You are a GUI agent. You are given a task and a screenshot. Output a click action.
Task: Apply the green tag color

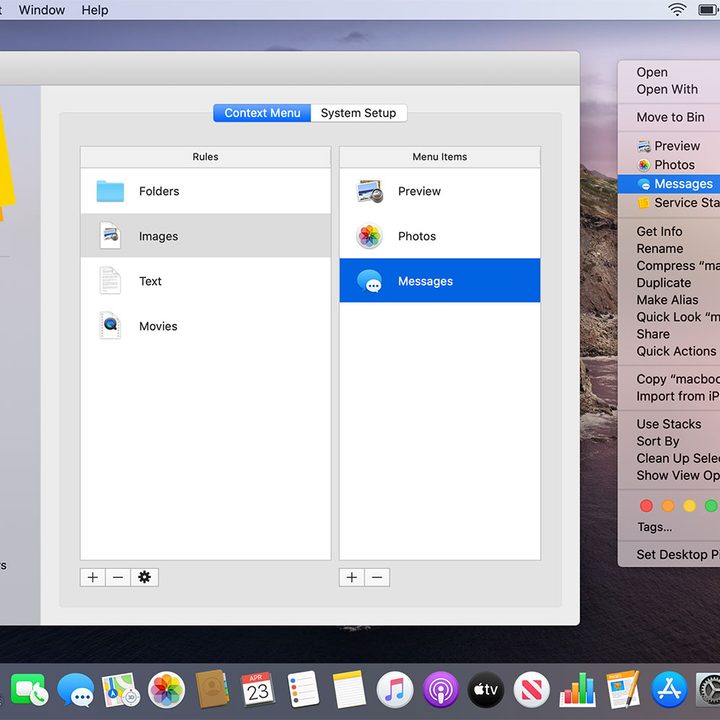(711, 506)
